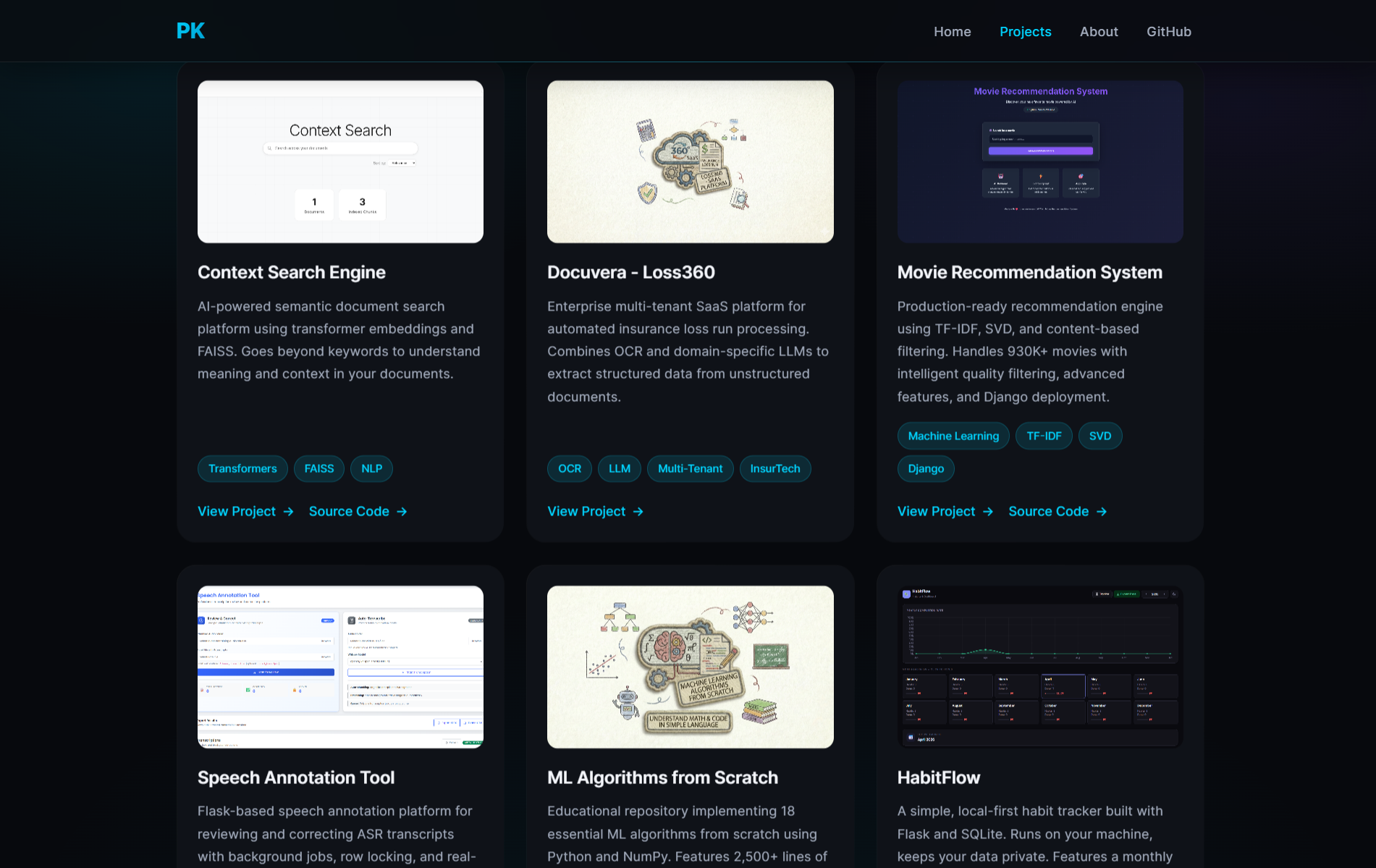The width and height of the screenshot is (1376, 868).
Task: Click the InsurTech tag
Action: (x=775, y=468)
